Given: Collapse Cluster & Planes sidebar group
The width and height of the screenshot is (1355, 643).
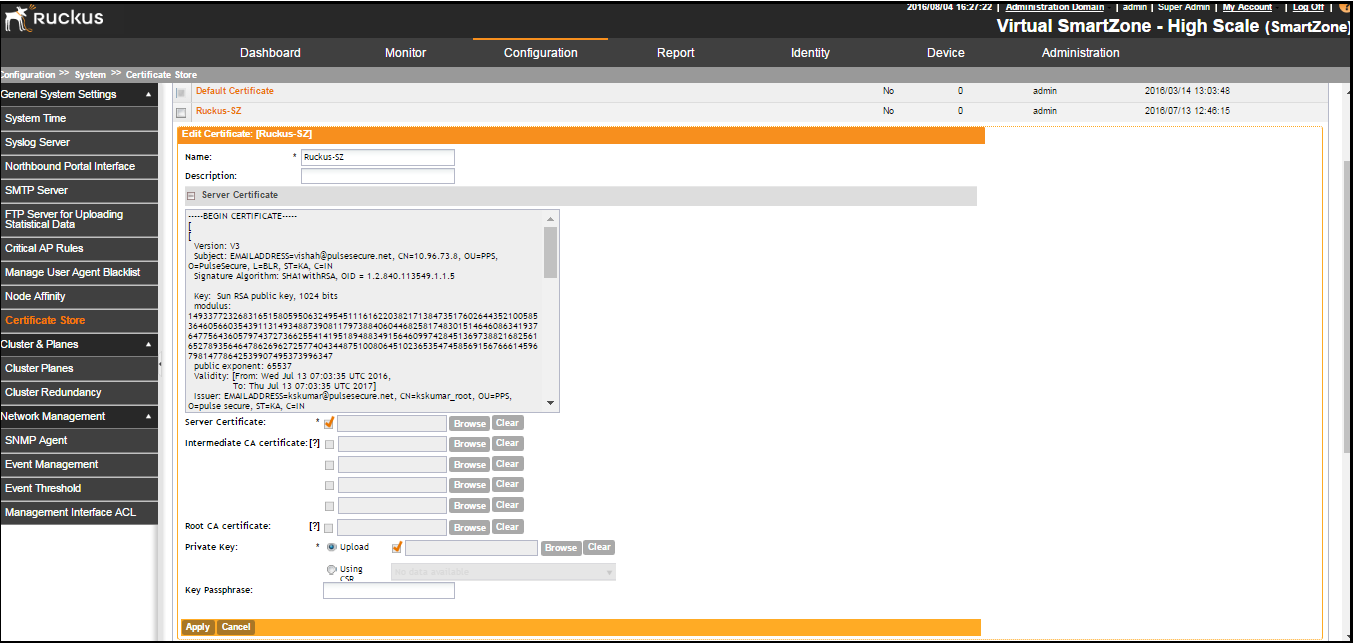Looking at the screenshot, I should (148, 344).
